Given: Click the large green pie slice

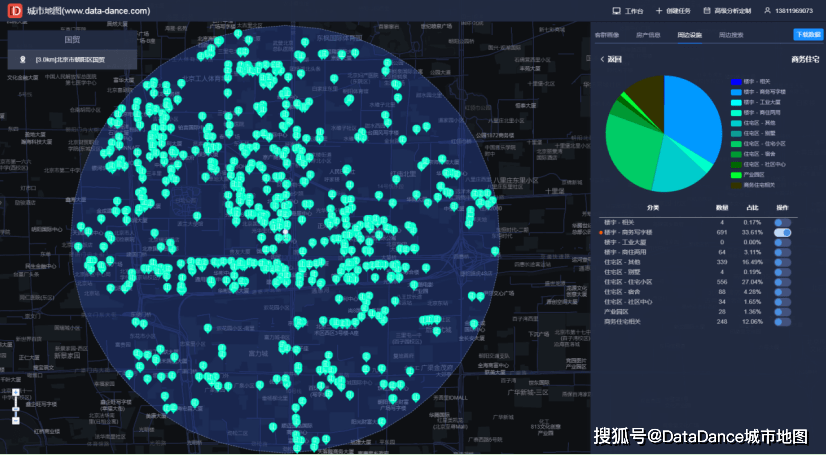Looking at the screenshot, I should (x=630, y=153).
